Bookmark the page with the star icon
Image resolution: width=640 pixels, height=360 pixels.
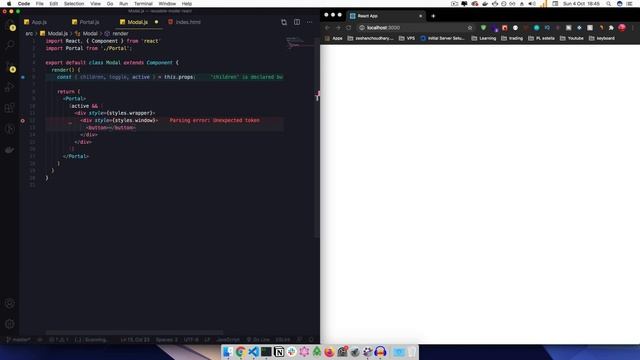click(x=470, y=28)
